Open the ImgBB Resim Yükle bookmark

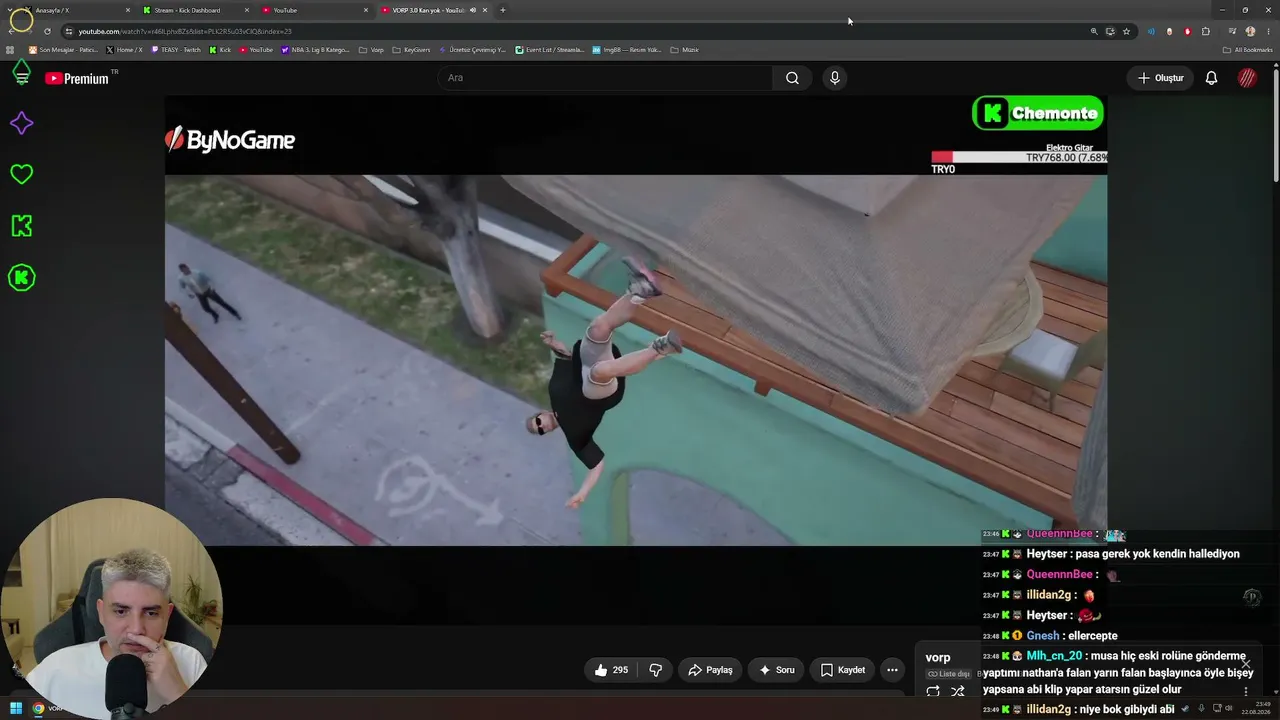point(627,50)
